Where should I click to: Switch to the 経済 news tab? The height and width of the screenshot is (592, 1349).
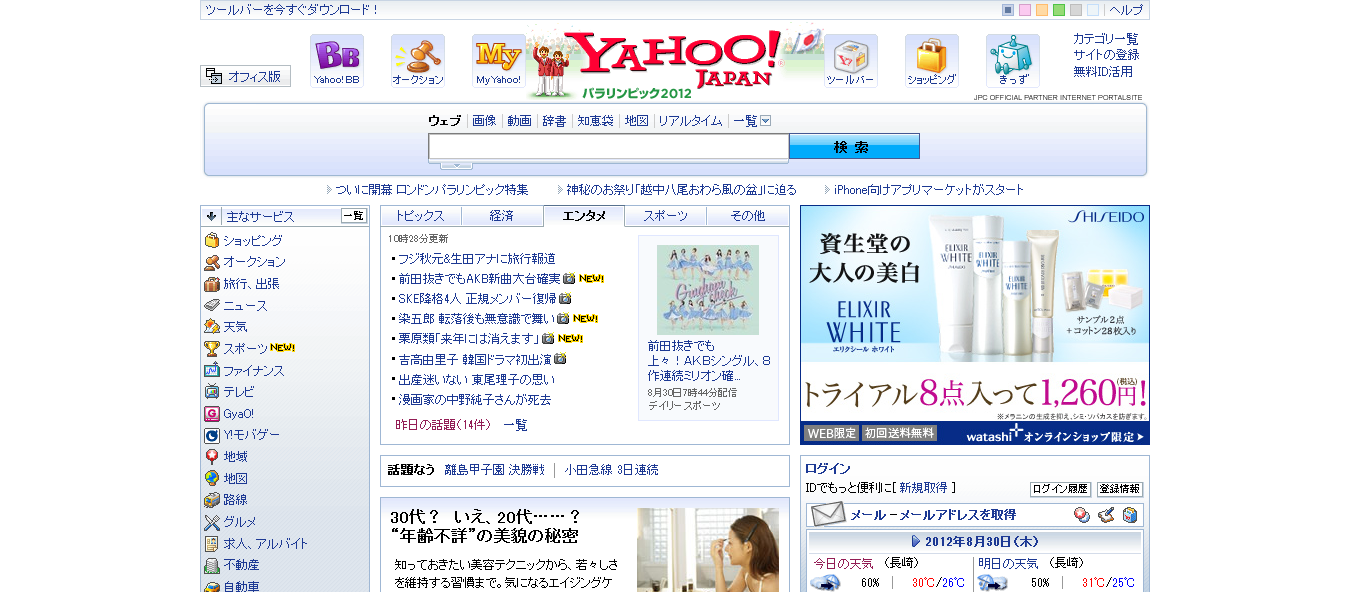point(502,216)
